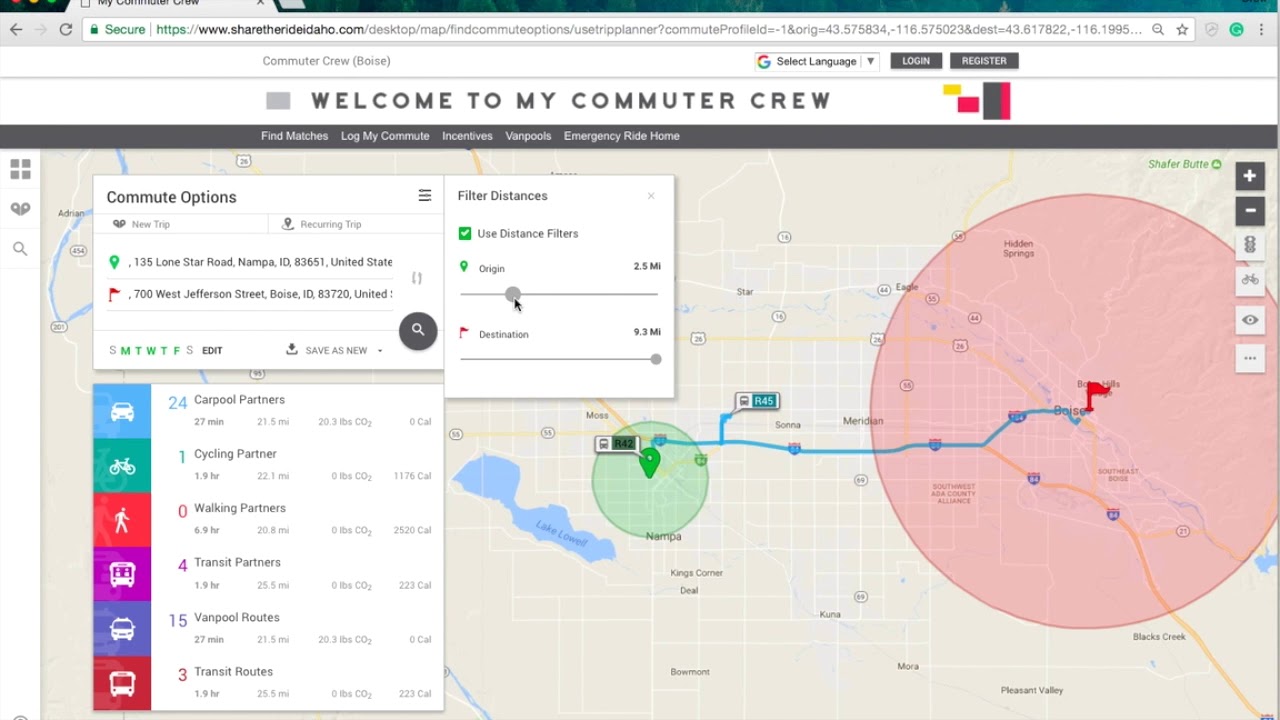Open Find Matches menu item
The width and height of the screenshot is (1280, 720).
(x=294, y=136)
